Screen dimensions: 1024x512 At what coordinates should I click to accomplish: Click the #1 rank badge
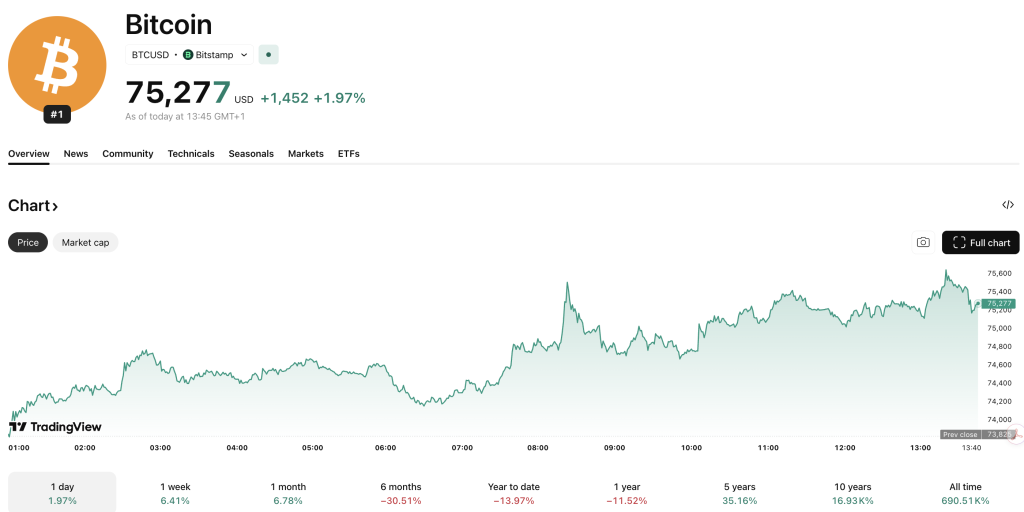[x=57, y=115]
